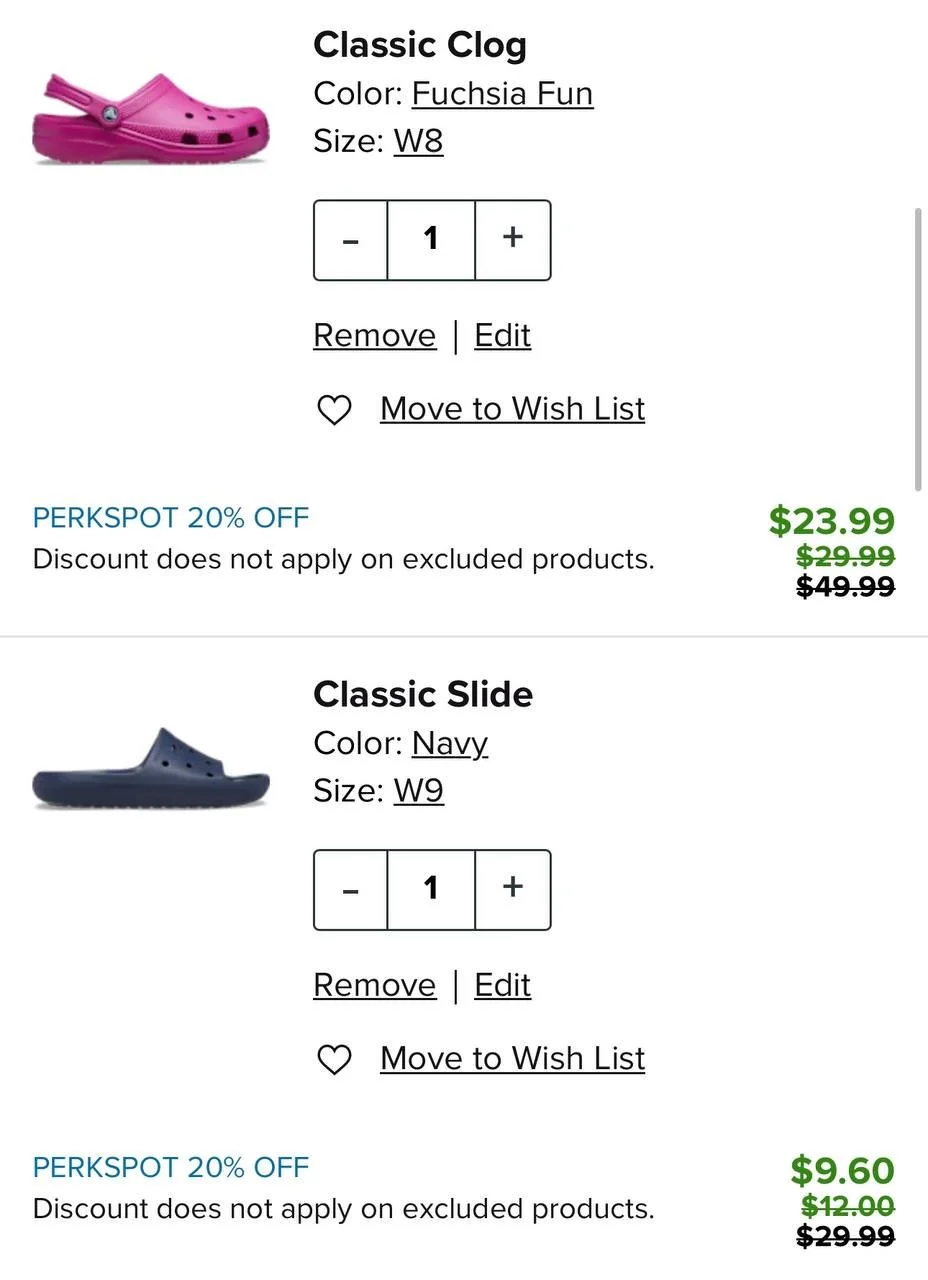Decrease Classic Clog quantity with minus

[x=350, y=240]
